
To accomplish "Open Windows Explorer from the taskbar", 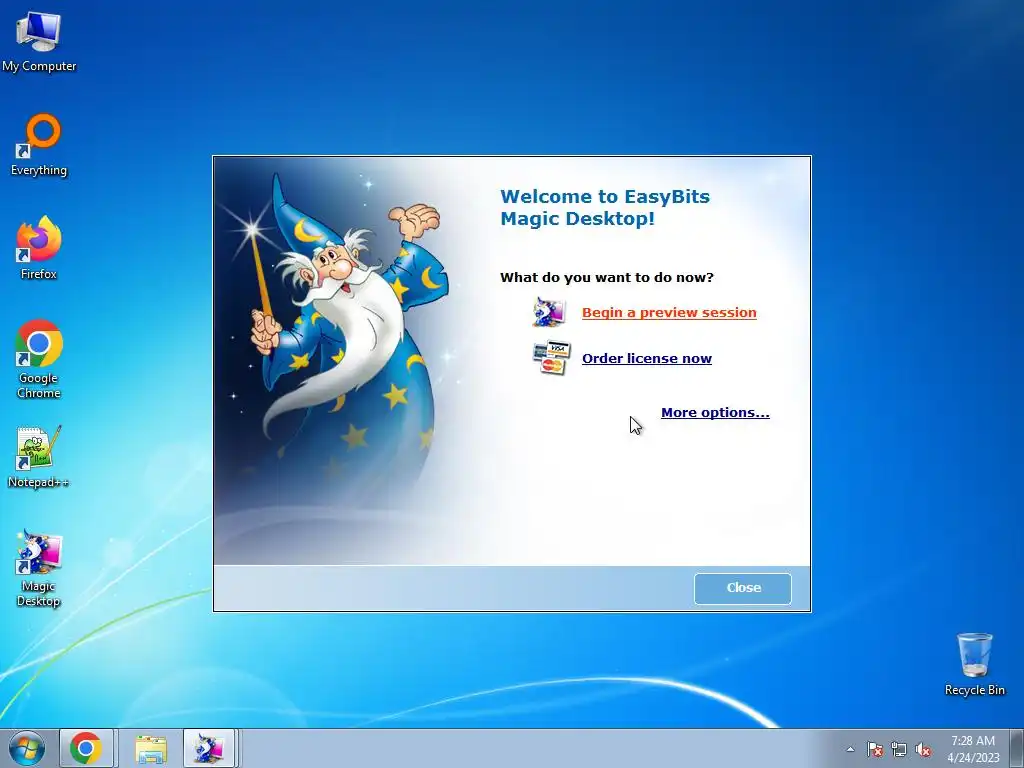I will tap(151, 748).
